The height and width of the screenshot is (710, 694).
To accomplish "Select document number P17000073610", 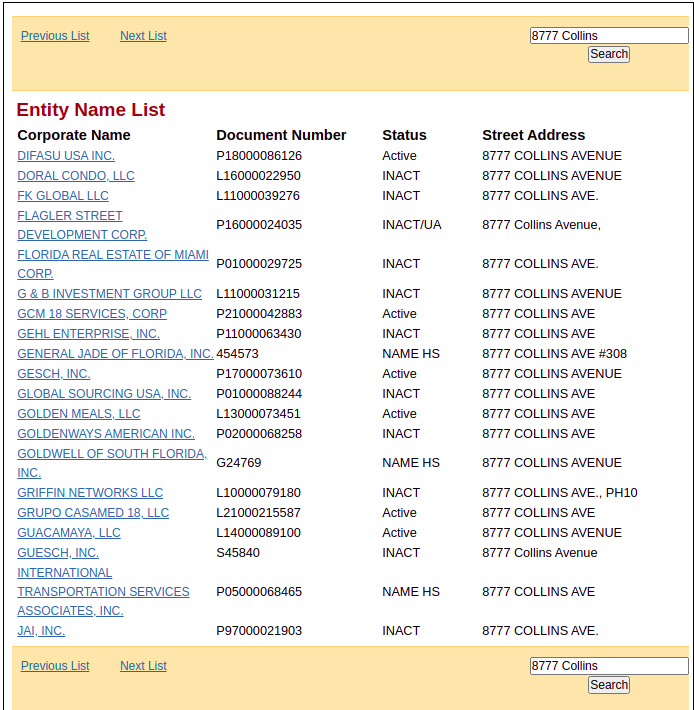I will coord(259,374).
